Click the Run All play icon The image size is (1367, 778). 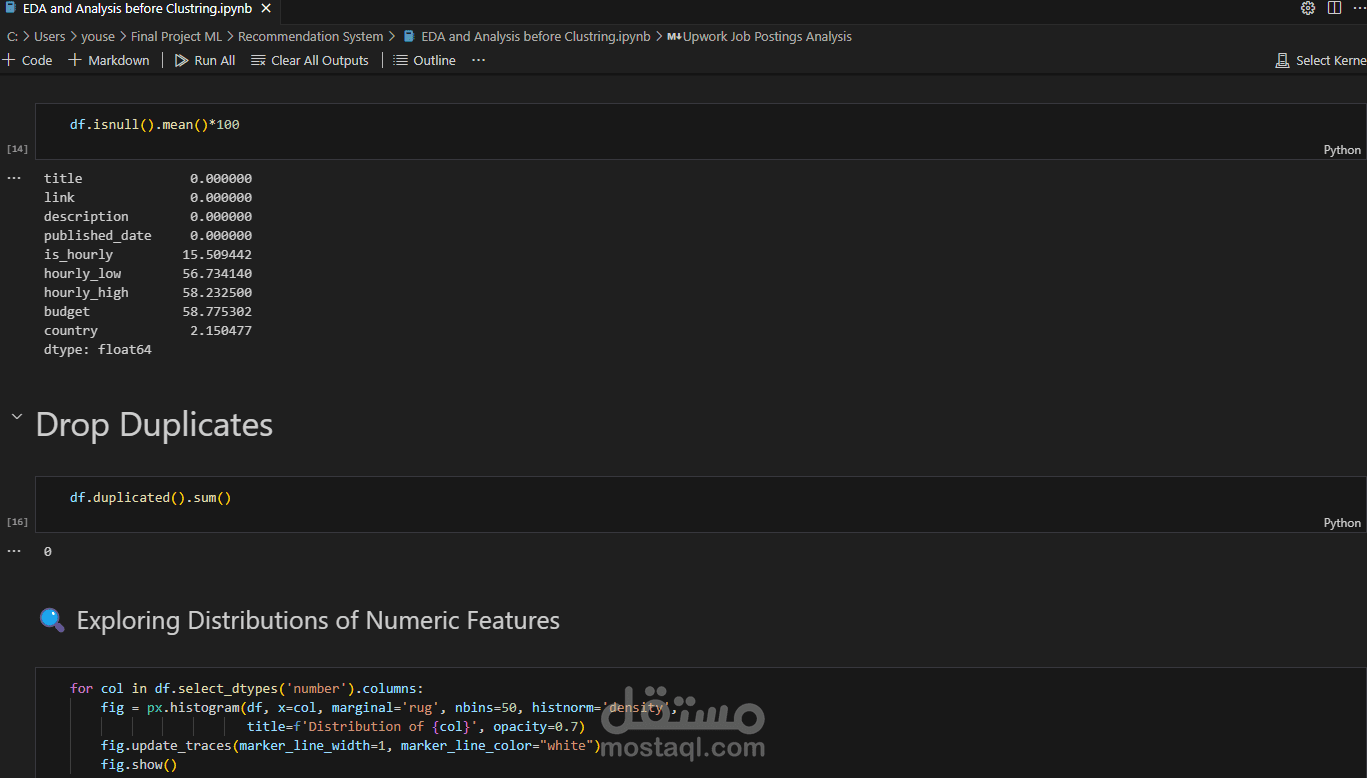(181, 60)
